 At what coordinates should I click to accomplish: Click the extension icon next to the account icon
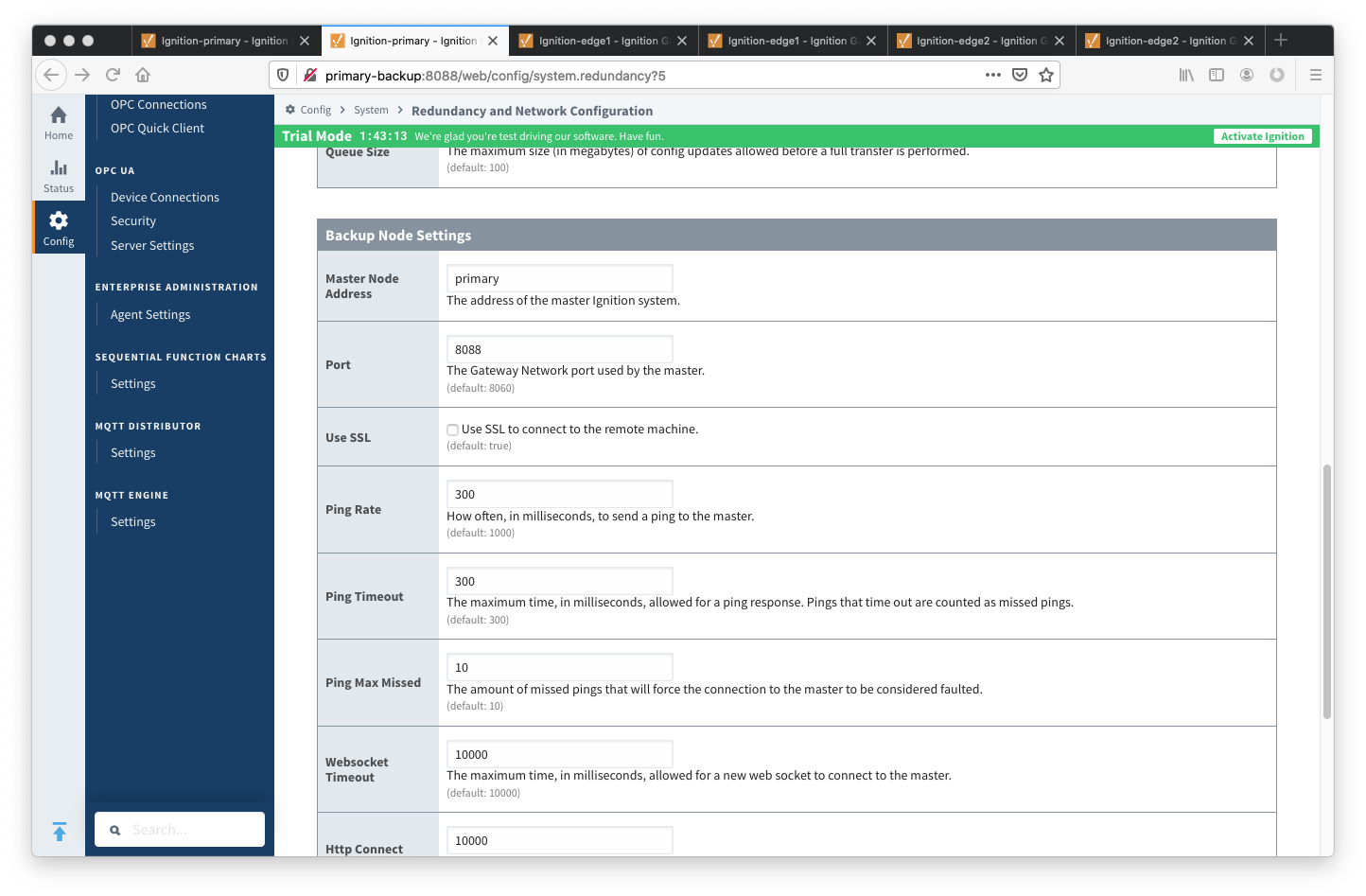[1277, 75]
